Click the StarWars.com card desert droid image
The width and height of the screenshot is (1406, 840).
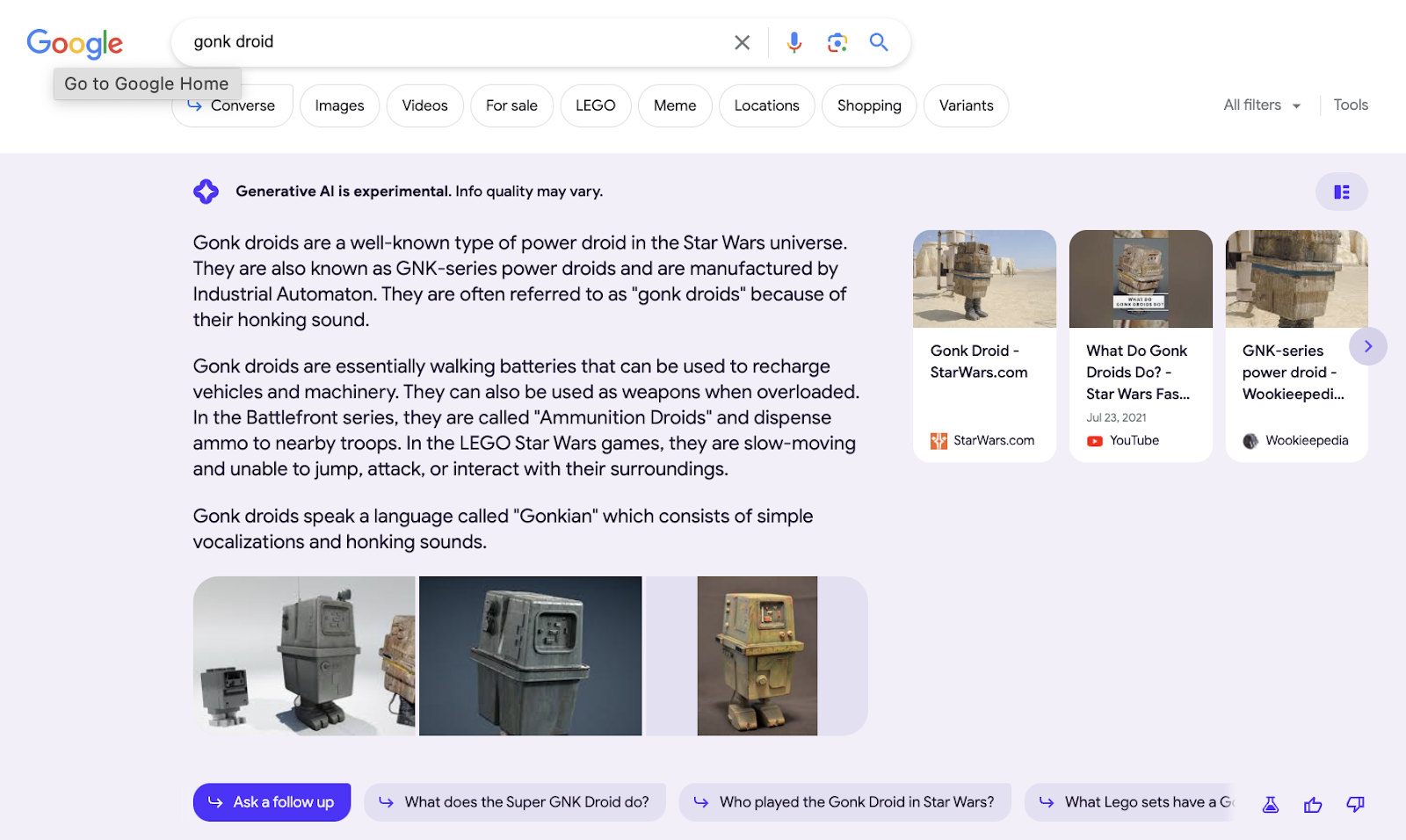point(984,279)
